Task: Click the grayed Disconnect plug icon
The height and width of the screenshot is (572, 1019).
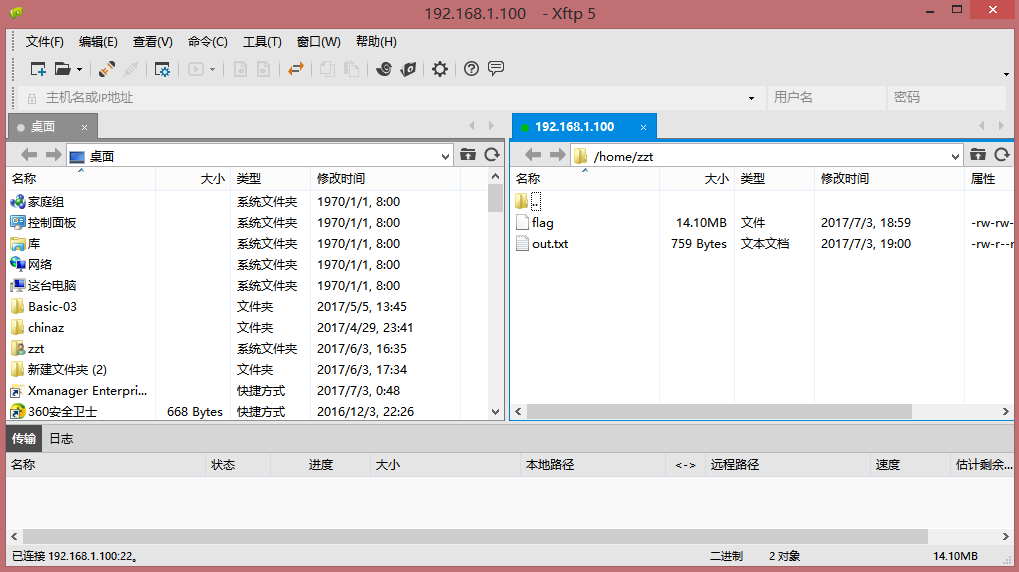Action: pyautogui.click(x=131, y=69)
